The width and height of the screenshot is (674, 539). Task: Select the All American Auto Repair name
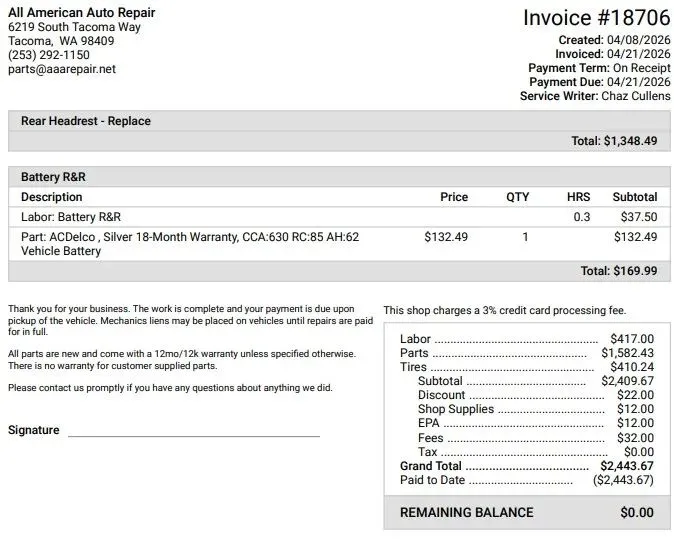[x=82, y=12]
